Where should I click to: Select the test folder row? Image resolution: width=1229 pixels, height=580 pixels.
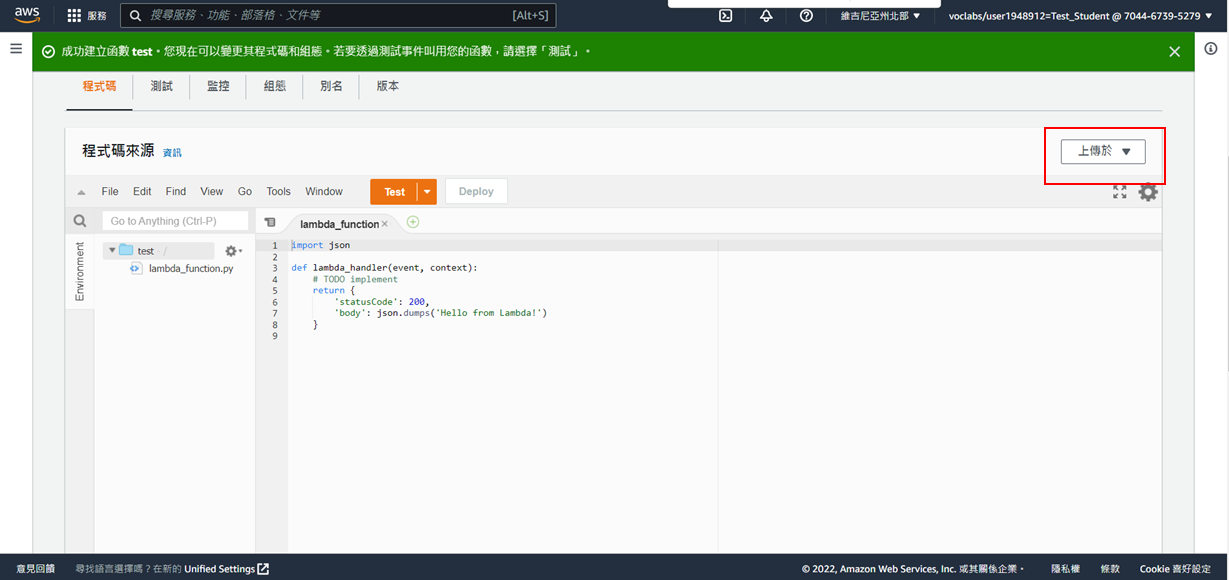[159, 251]
